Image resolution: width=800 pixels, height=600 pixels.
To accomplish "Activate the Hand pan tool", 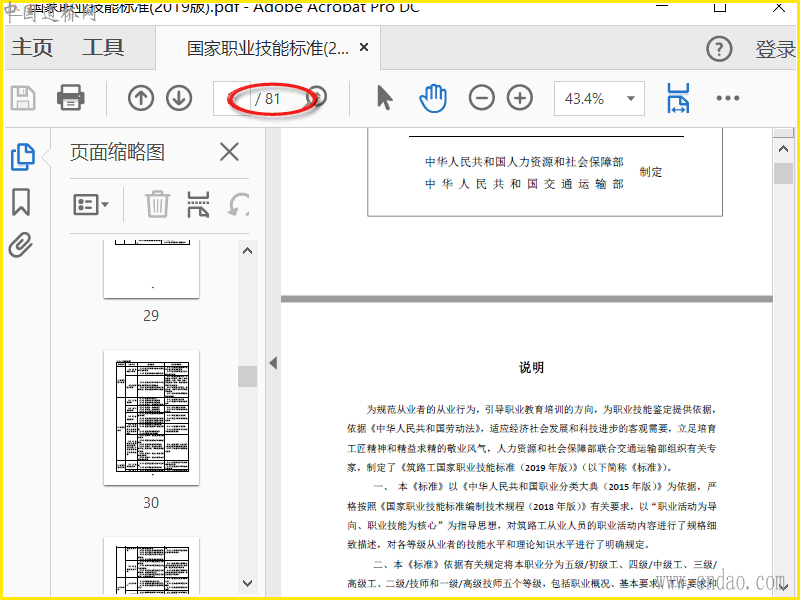I will [433, 98].
